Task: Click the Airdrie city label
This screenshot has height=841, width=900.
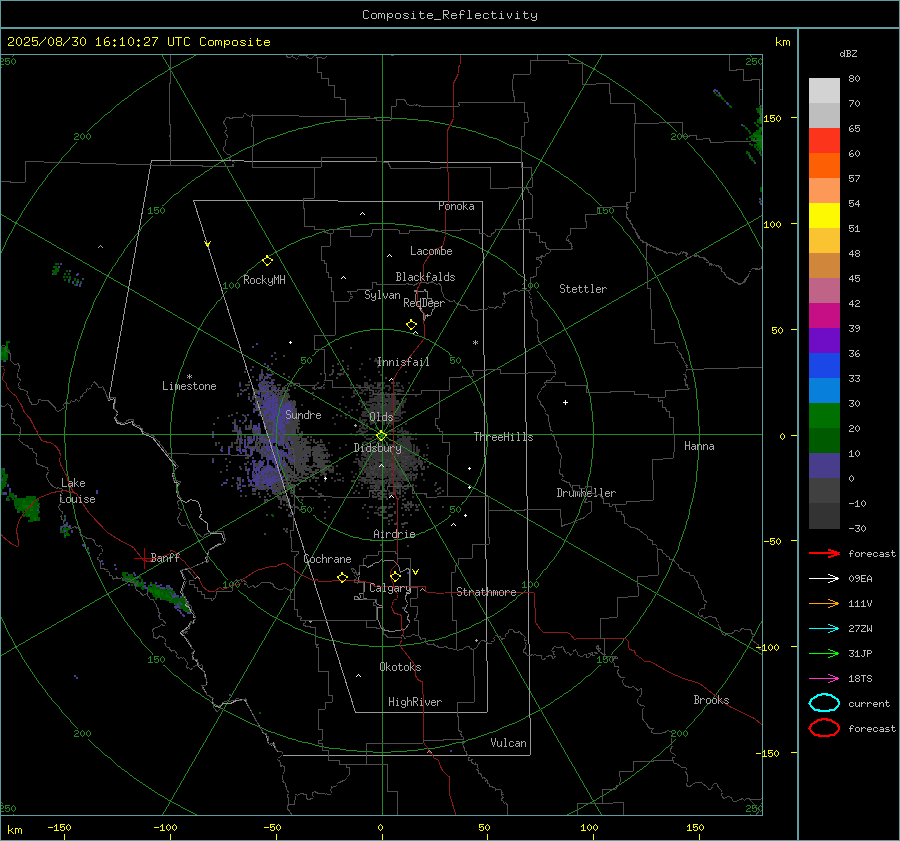Action: pyautogui.click(x=394, y=534)
